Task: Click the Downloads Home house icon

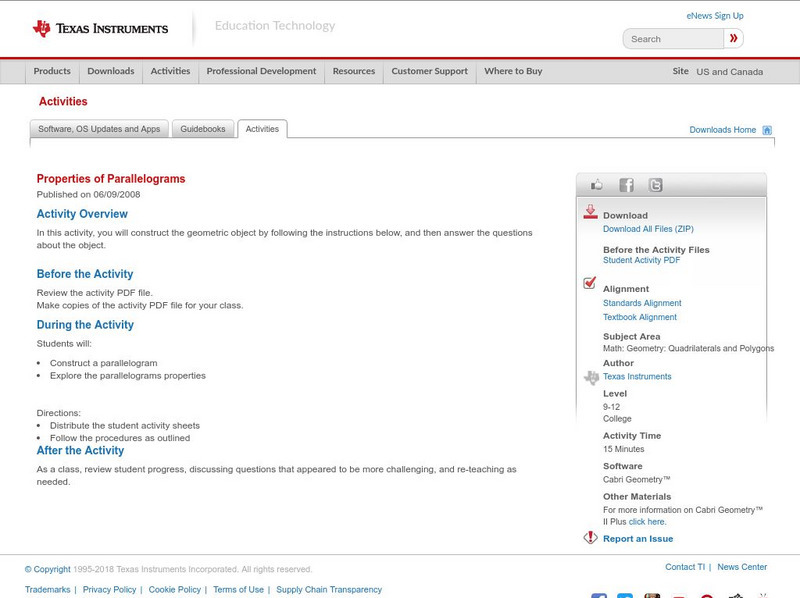Action: (x=767, y=130)
